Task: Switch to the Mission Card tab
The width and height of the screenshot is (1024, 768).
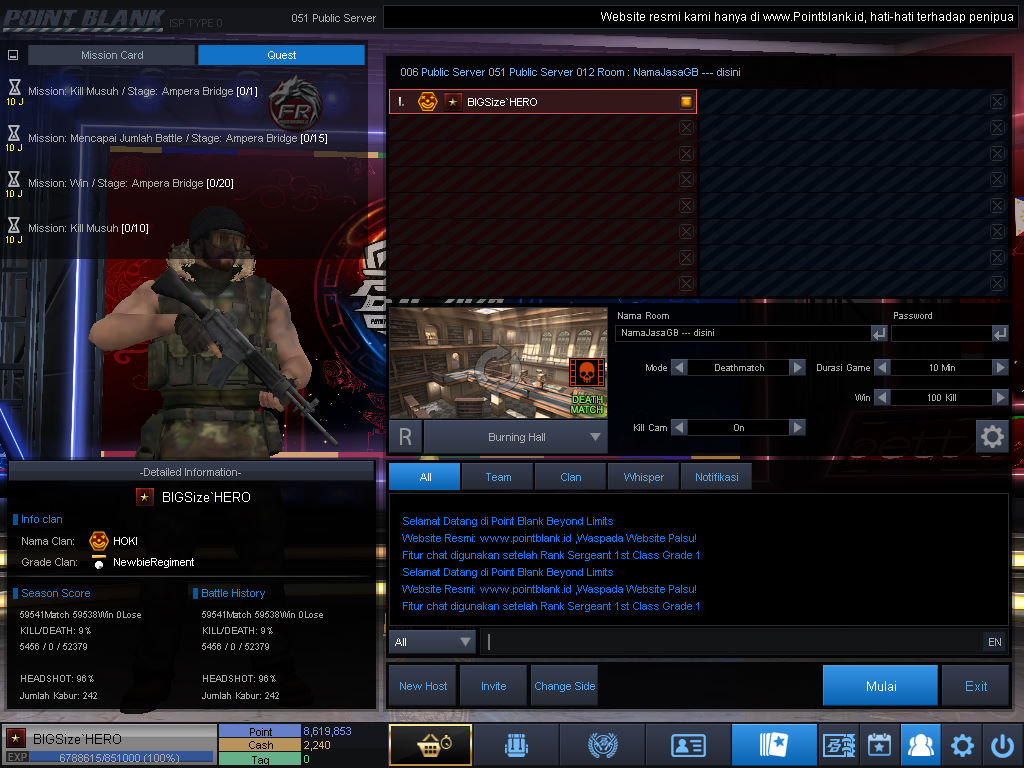Action: pyautogui.click(x=112, y=55)
